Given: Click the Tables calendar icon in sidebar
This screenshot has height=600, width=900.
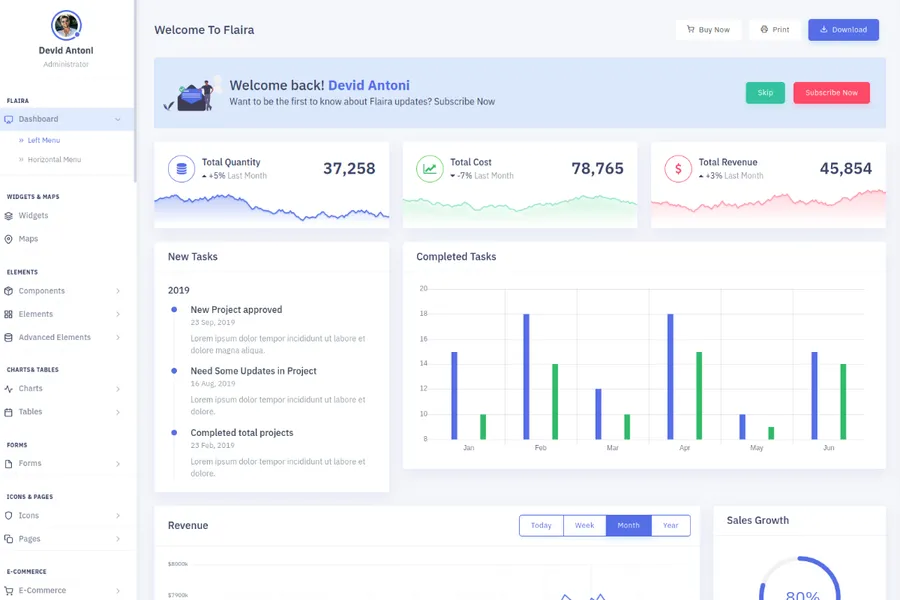Looking at the screenshot, I should [9, 412].
